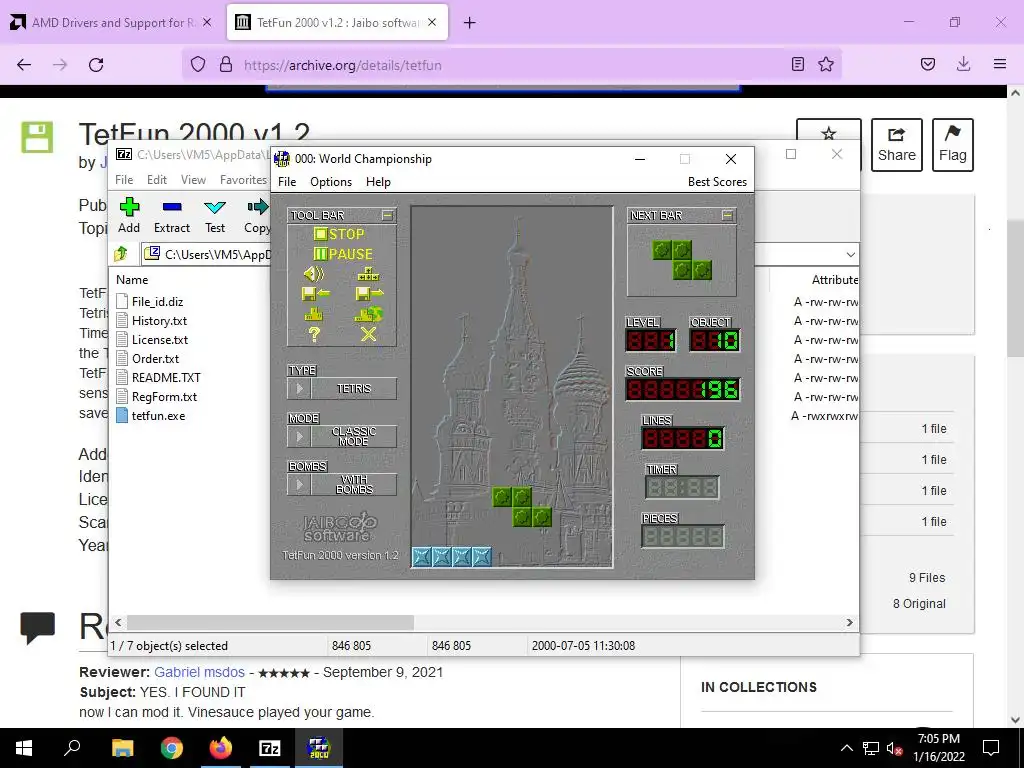Screen dimensions: 1024x768
Task: Click the Flag button on archive.org
Action: pos(953,145)
